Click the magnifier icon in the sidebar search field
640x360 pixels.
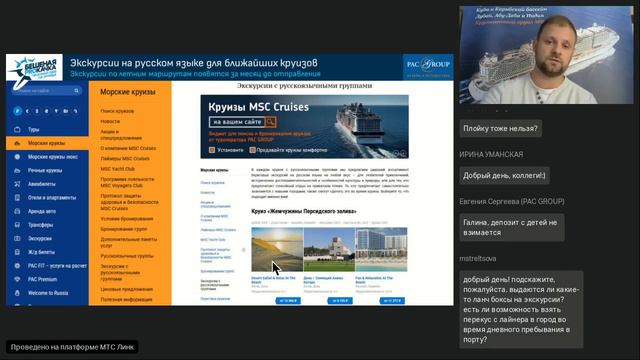pos(76,91)
